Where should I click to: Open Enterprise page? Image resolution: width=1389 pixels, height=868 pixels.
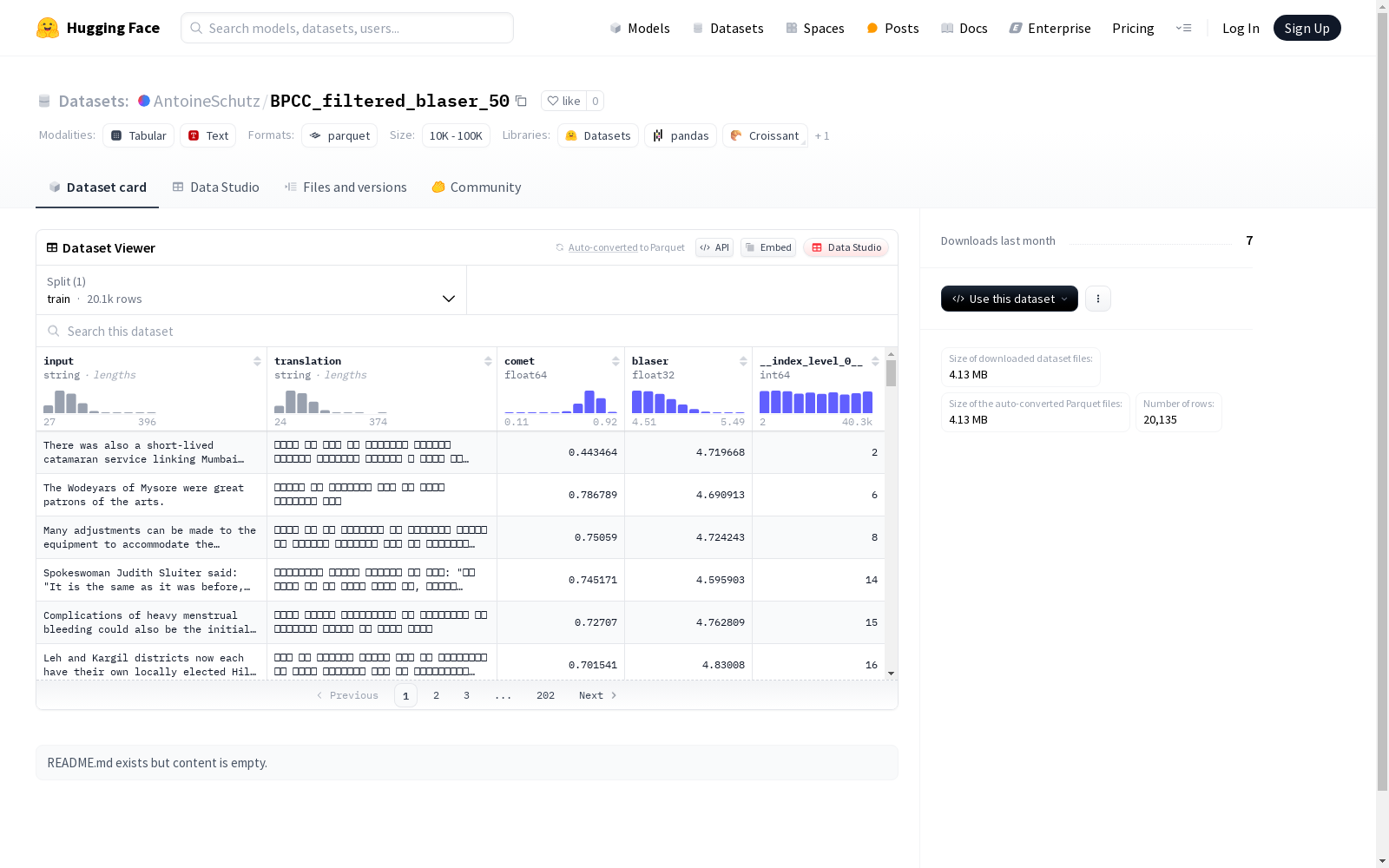1050,28
